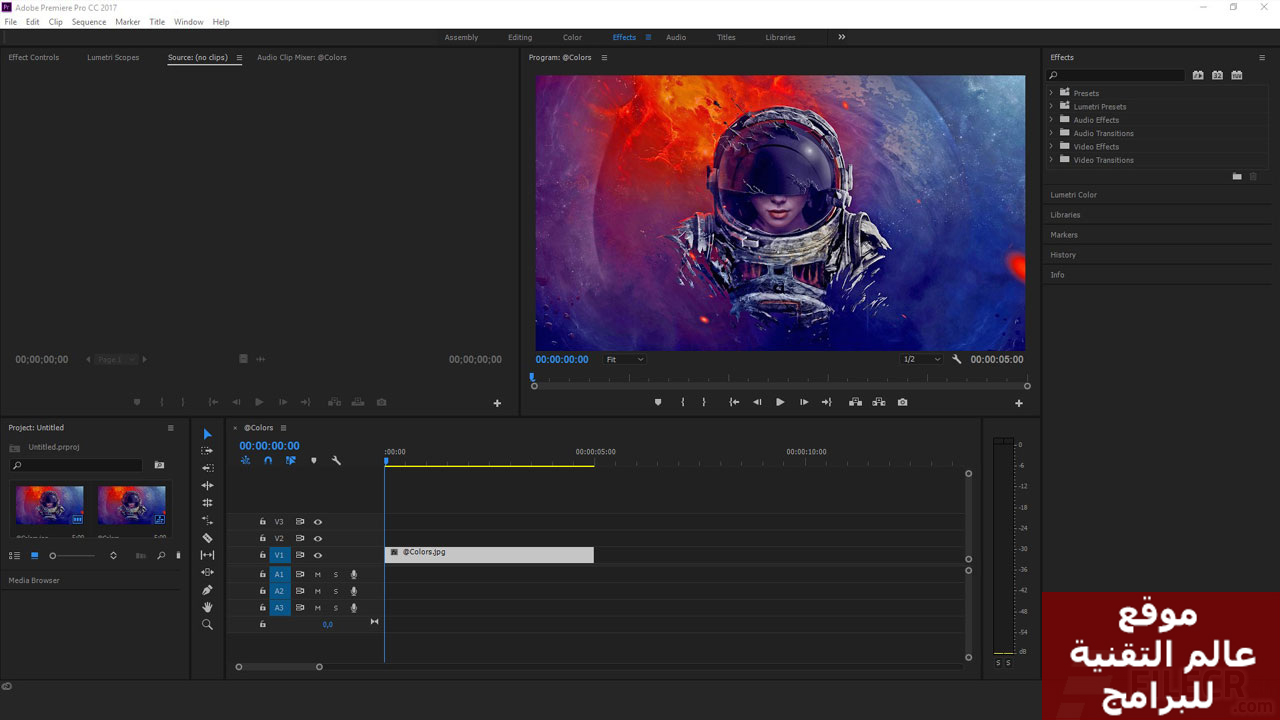Open the Sequence menu
This screenshot has height=720, width=1280.
point(89,21)
